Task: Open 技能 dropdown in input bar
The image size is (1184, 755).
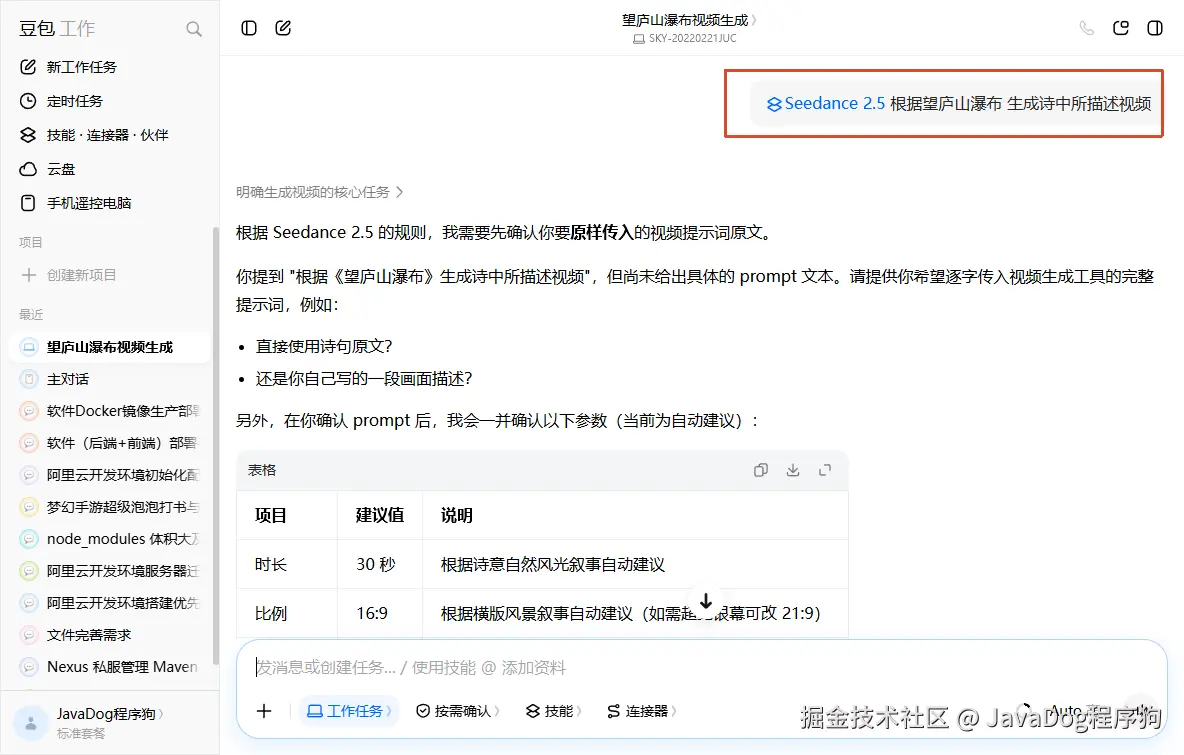Action: (553, 711)
